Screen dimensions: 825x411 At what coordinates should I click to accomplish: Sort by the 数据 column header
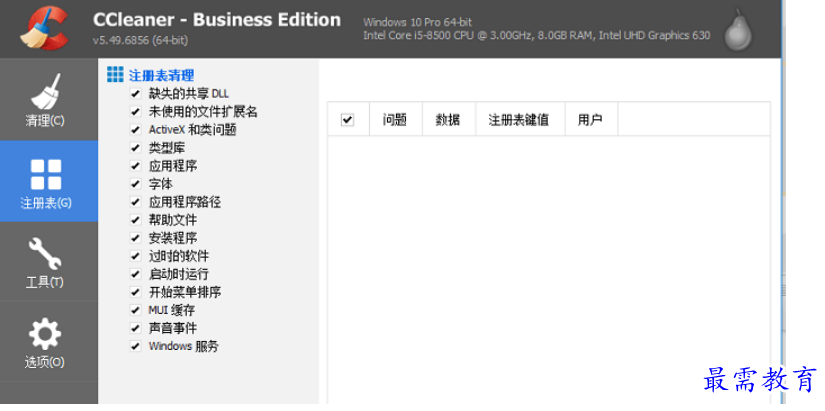(449, 119)
